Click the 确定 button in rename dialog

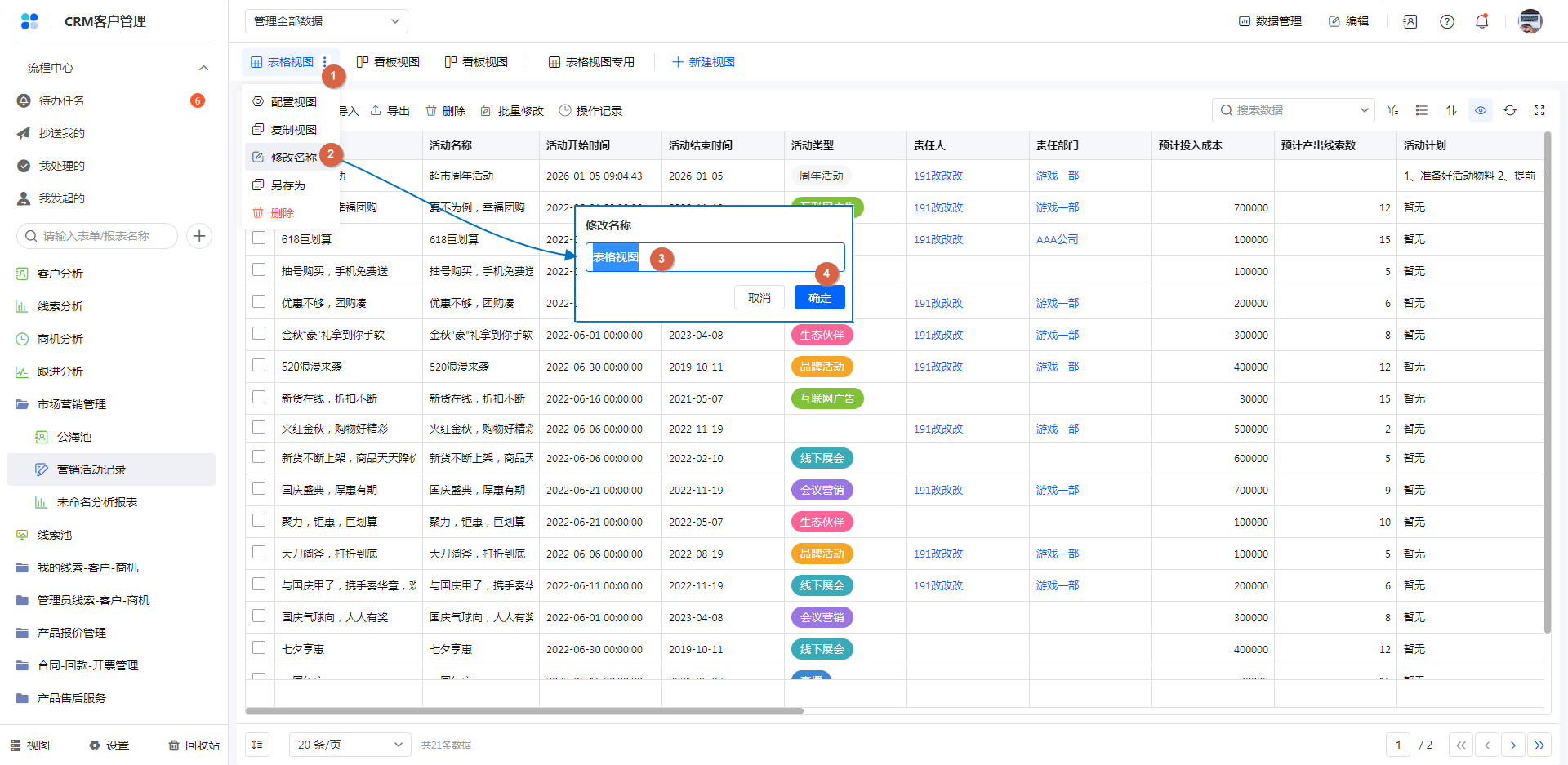[x=819, y=298]
